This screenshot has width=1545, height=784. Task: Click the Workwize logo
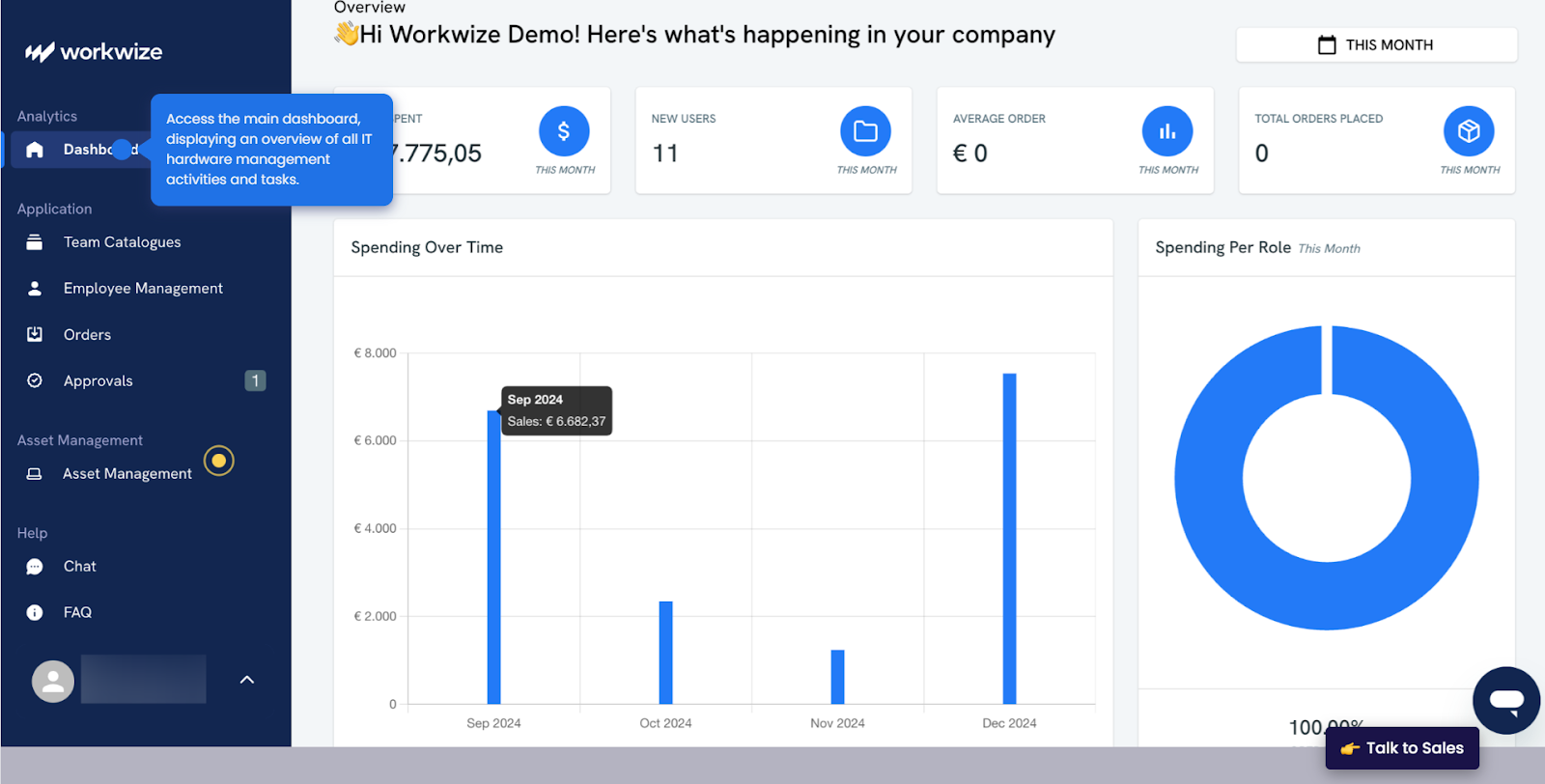(x=94, y=52)
